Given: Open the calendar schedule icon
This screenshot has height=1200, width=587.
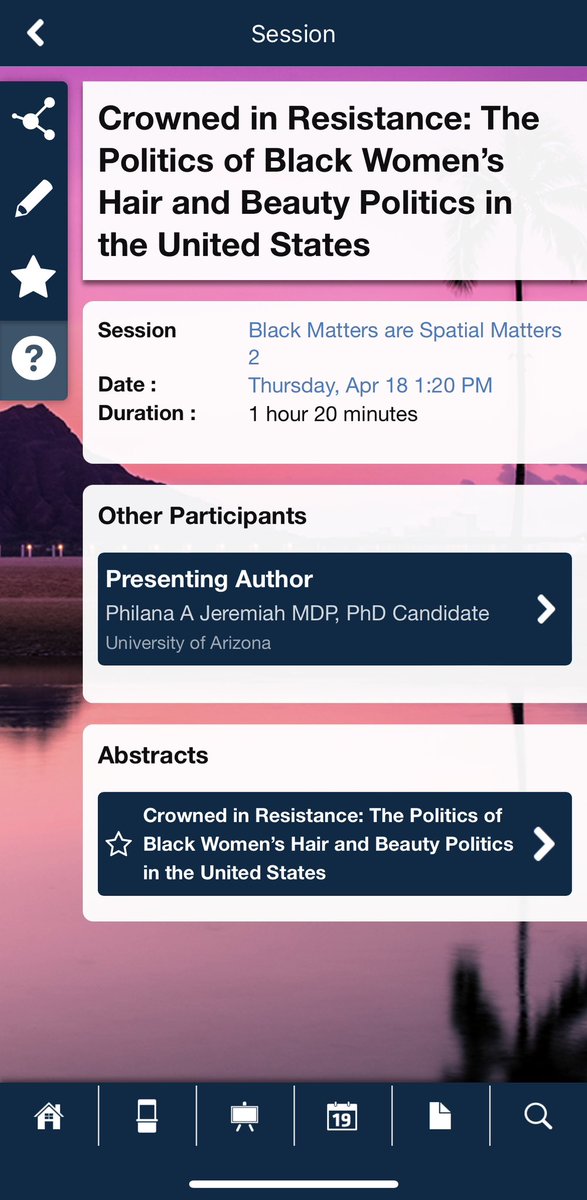Looking at the screenshot, I should (342, 1116).
